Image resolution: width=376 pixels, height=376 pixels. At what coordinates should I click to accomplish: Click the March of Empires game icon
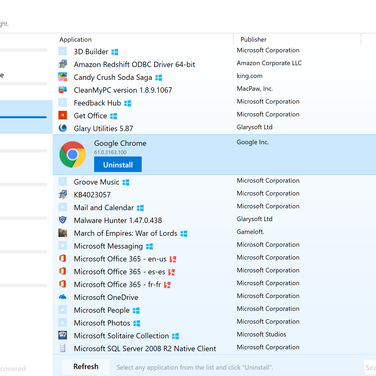63,233
